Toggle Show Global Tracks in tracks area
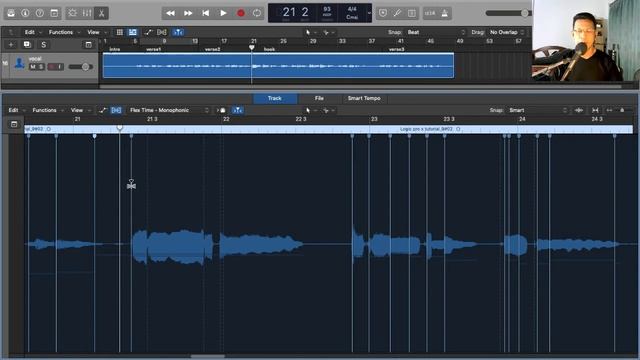The width and height of the screenshot is (640, 360). [x=133, y=32]
